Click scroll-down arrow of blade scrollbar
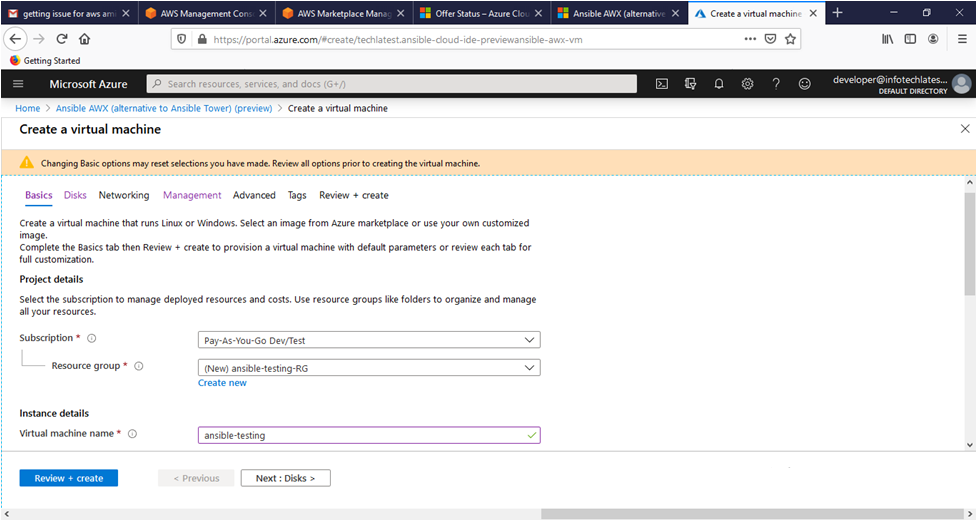 [x=969, y=445]
